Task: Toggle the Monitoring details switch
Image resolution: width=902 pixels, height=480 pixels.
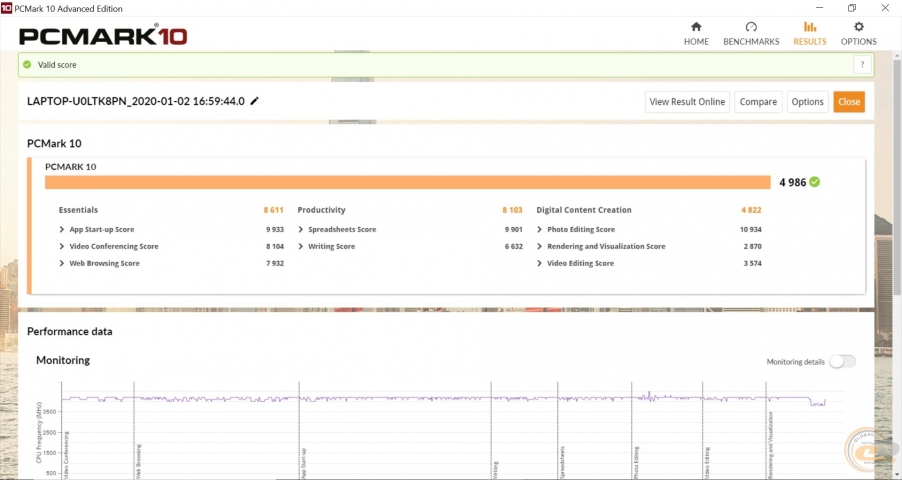Action: pos(843,361)
